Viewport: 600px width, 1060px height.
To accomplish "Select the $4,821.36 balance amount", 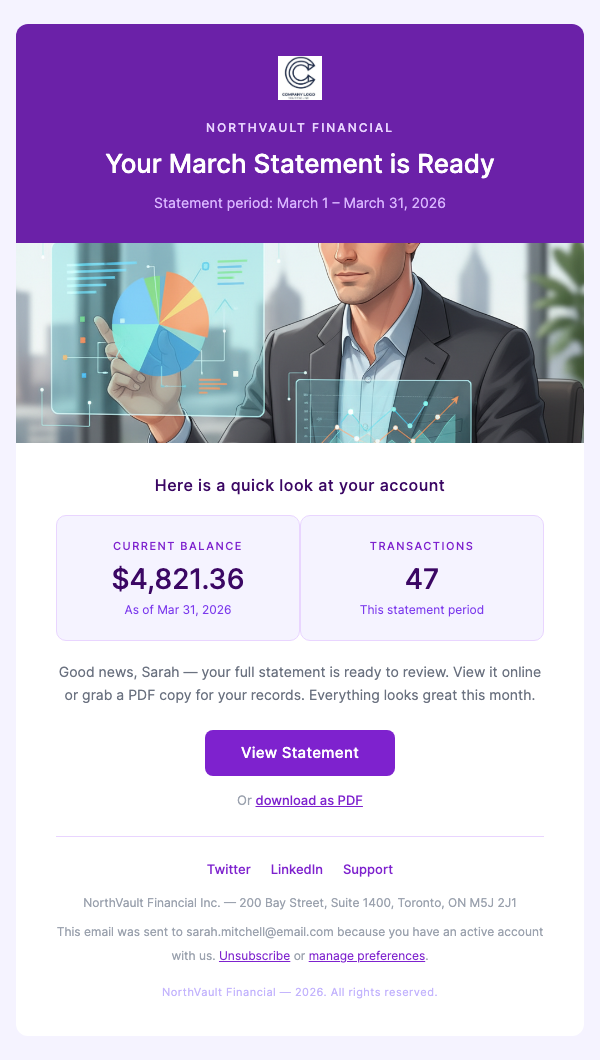I will point(178,578).
